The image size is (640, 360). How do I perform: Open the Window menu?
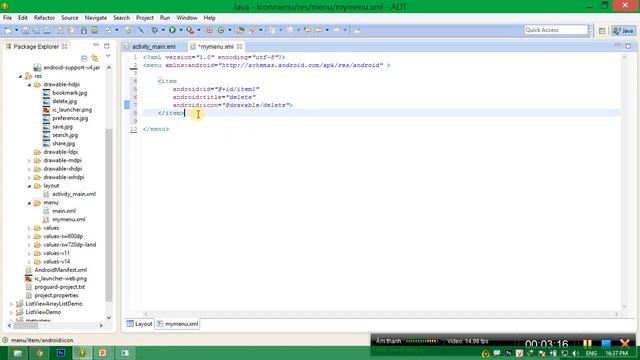pos(187,18)
